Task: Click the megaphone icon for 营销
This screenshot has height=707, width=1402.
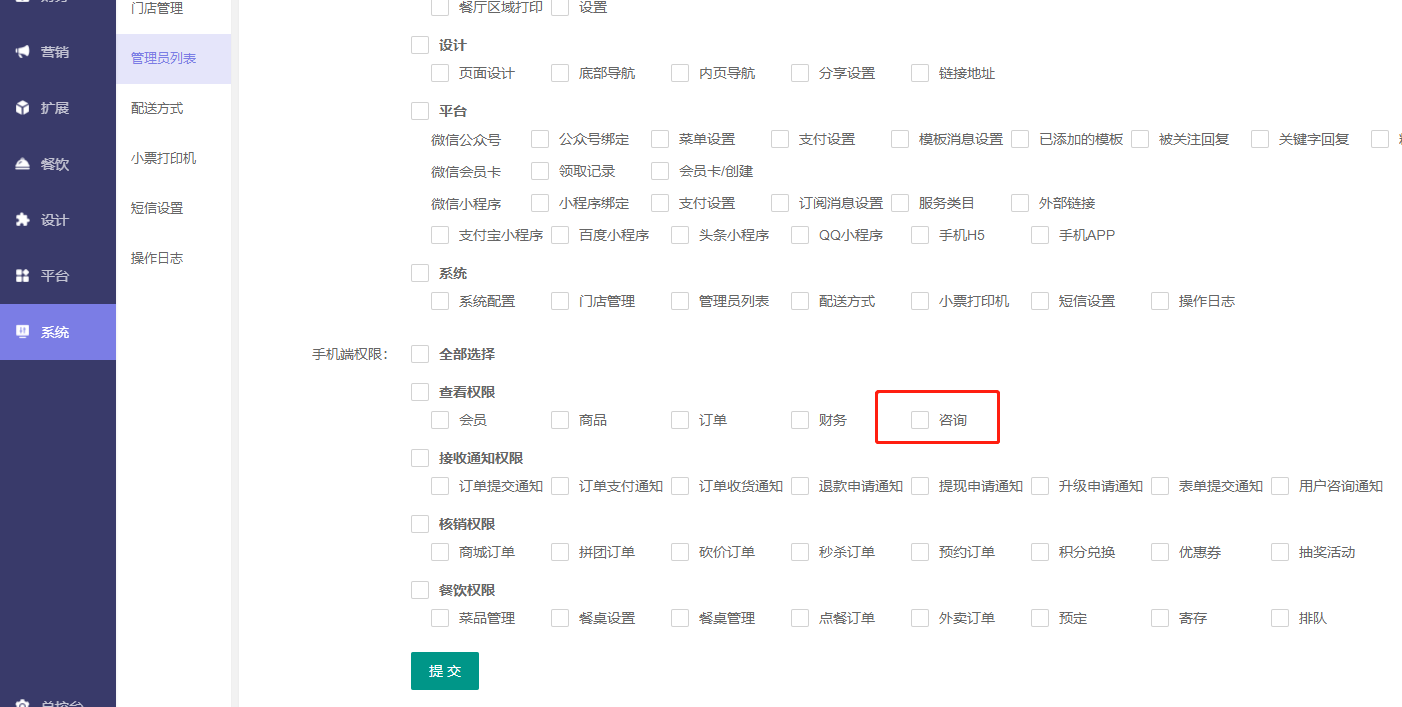Action: pos(23,52)
